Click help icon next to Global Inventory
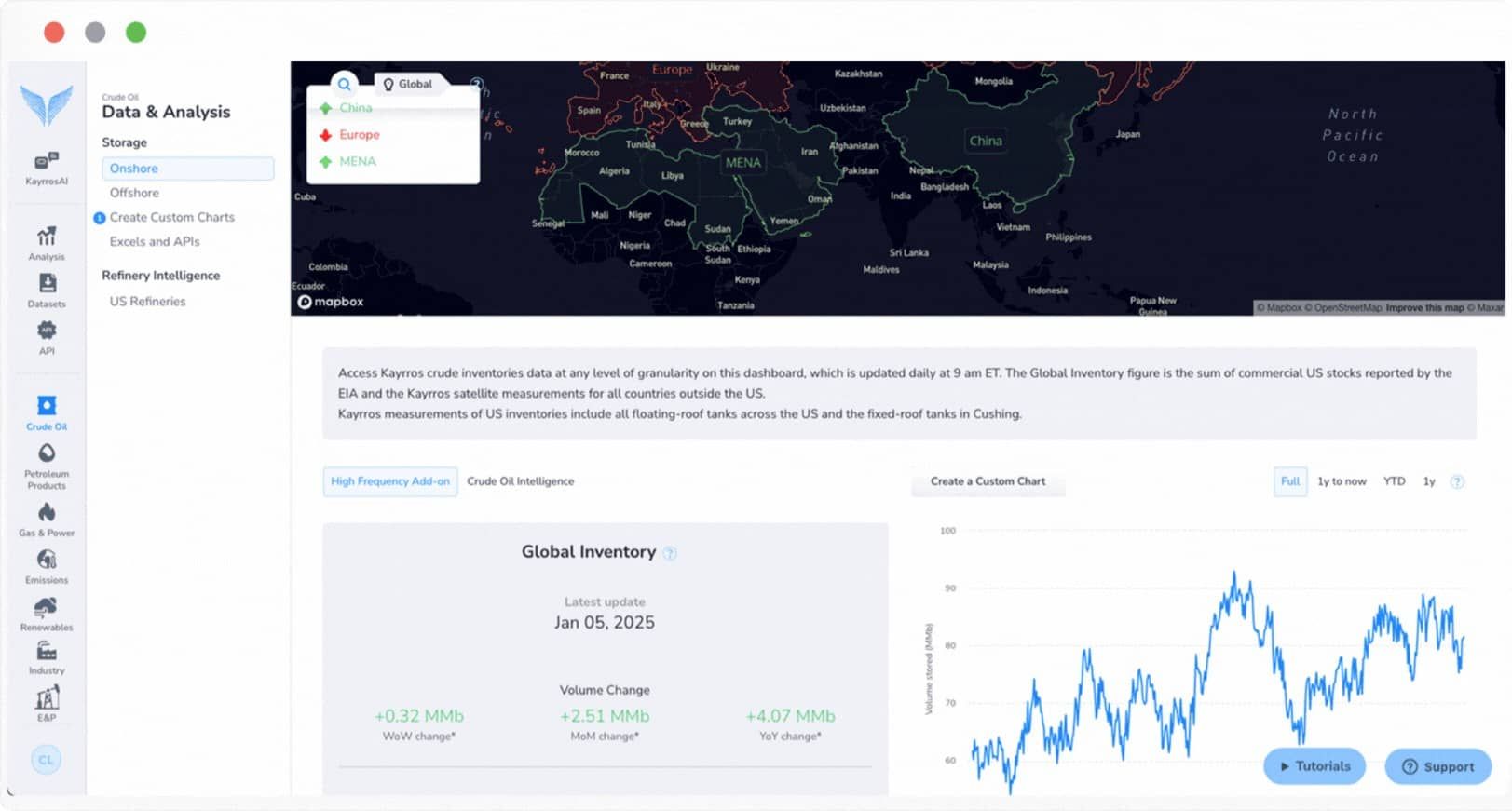This screenshot has height=811, width=1512. pos(670,553)
